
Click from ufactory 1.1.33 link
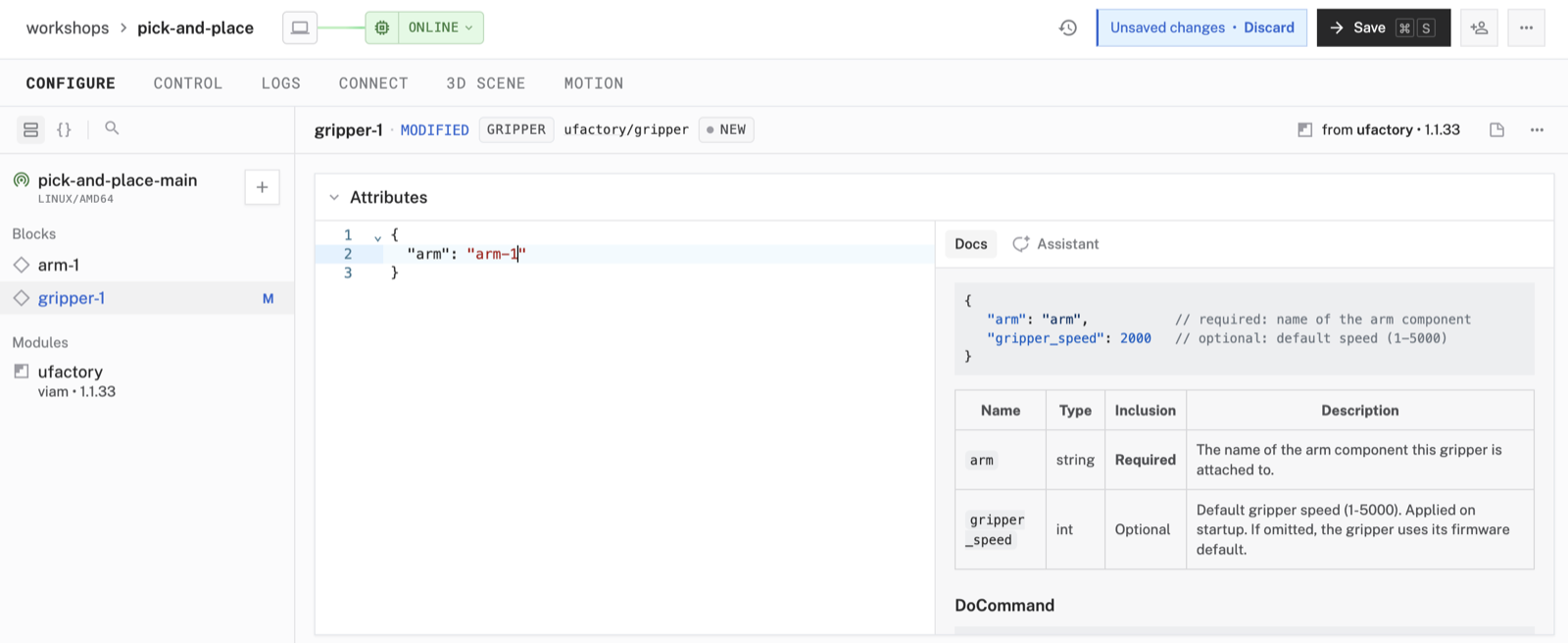(x=1379, y=129)
